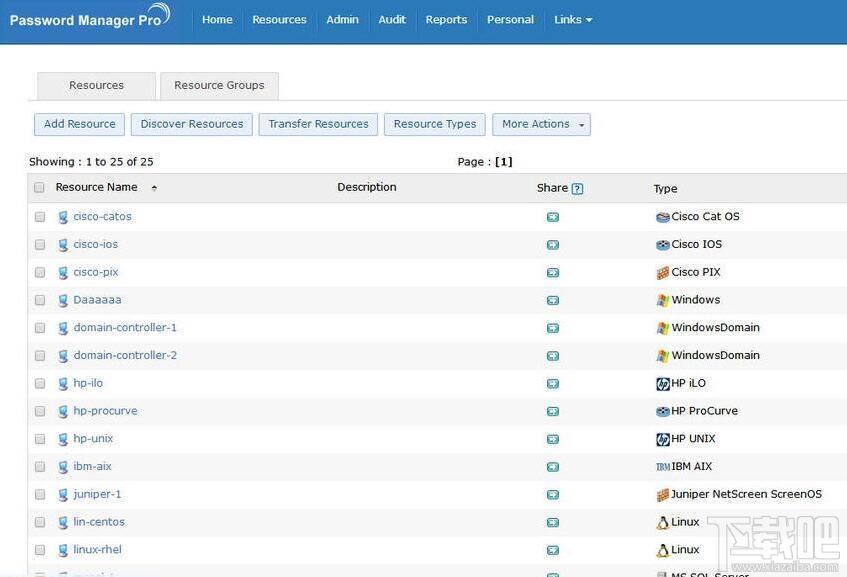The height and width of the screenshot is (577, 847).
Task: Click the share icon for lin-centos
Action: coord(553,522)
